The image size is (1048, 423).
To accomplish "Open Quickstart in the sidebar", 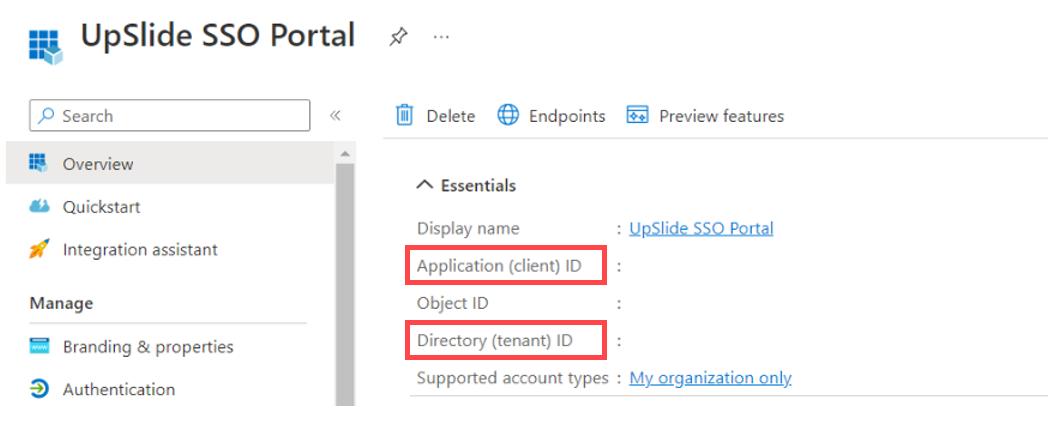I will point(102,206).
